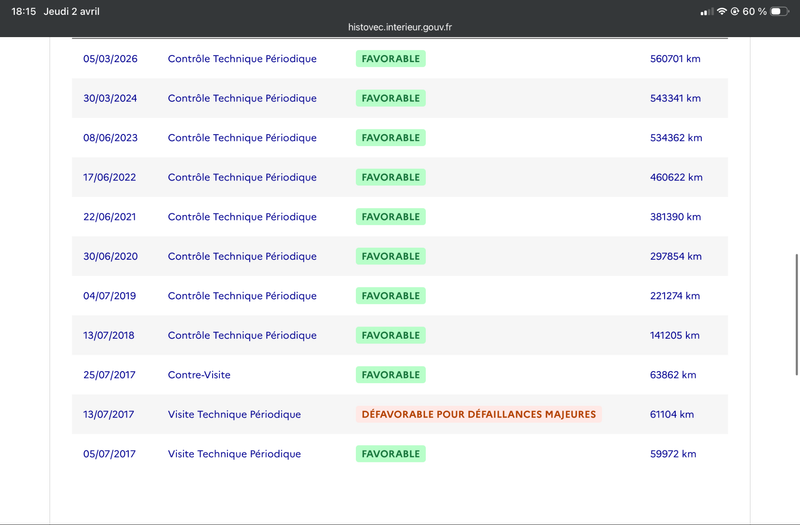Tap the 18:15 clock in status bar
The width and height of the screenshot is (800, 525).
click(x=26, y=11)
